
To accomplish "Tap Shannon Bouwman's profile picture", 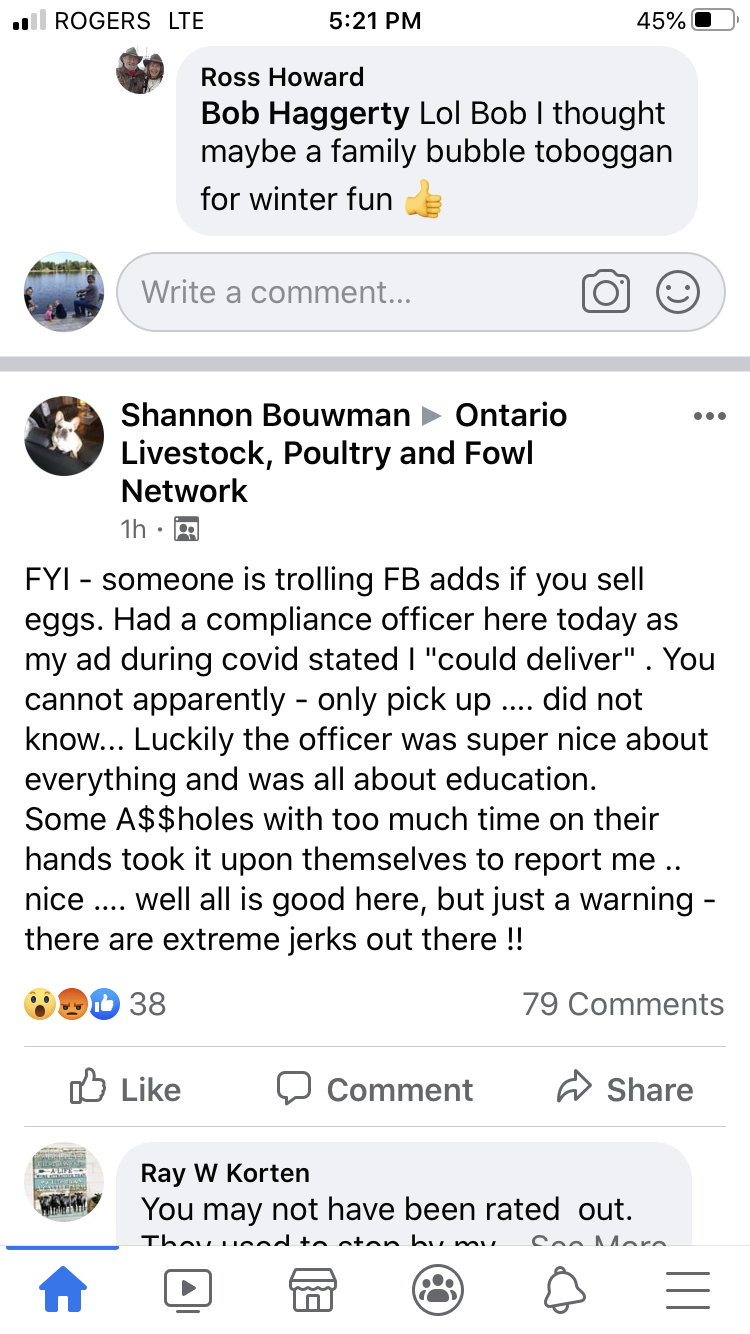I will click(x=64, y=435).
